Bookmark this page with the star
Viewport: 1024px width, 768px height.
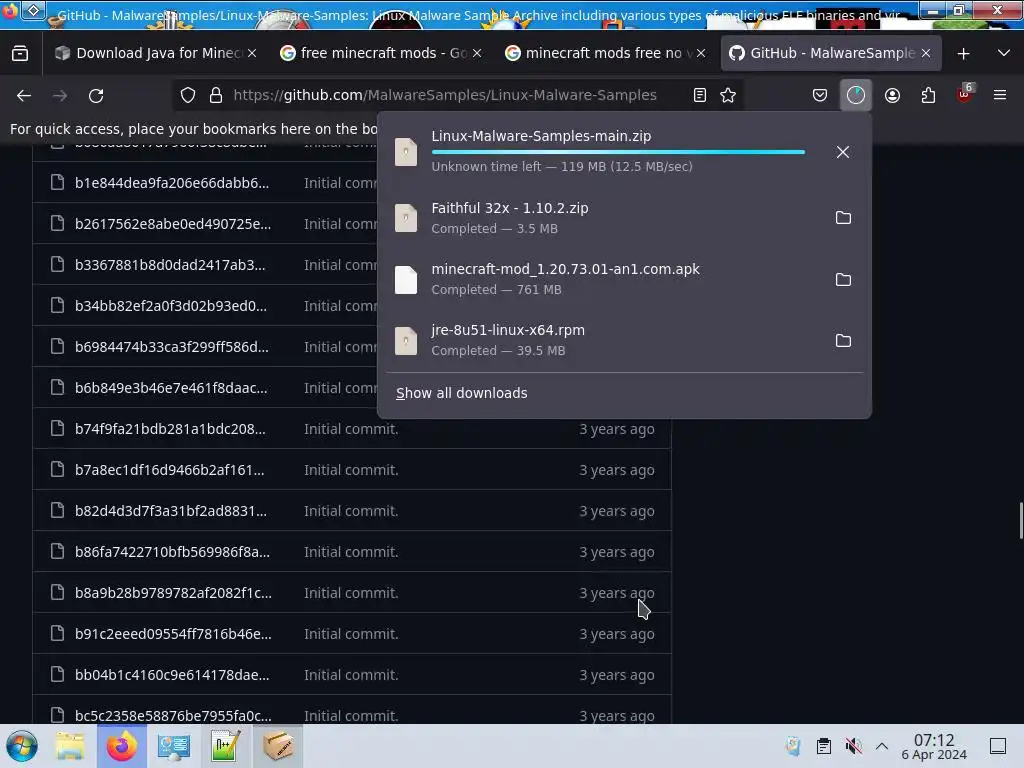pyautogui.click(x=728, y=95)
